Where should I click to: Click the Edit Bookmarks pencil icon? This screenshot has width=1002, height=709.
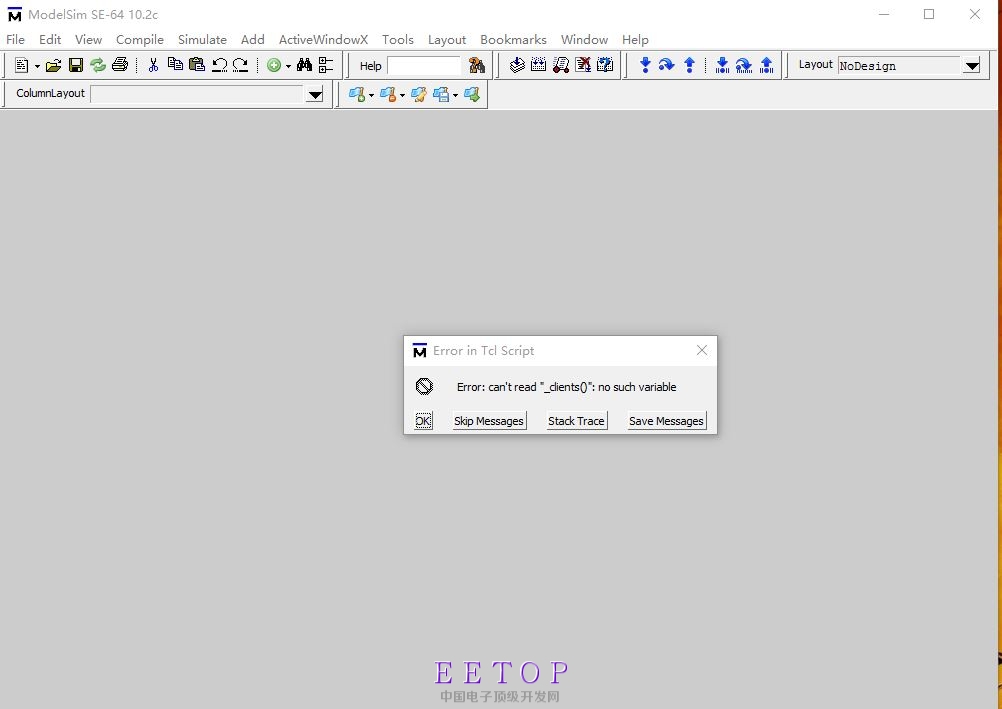click(x=419, y=95)
